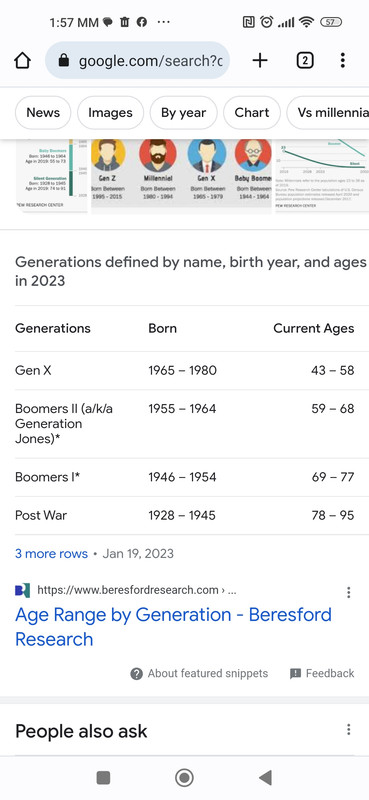Viewport: 369px width, 800px height.
Task: Tap Android back navigation triangle
Action: pyautogui.click(x=265, y=778)
